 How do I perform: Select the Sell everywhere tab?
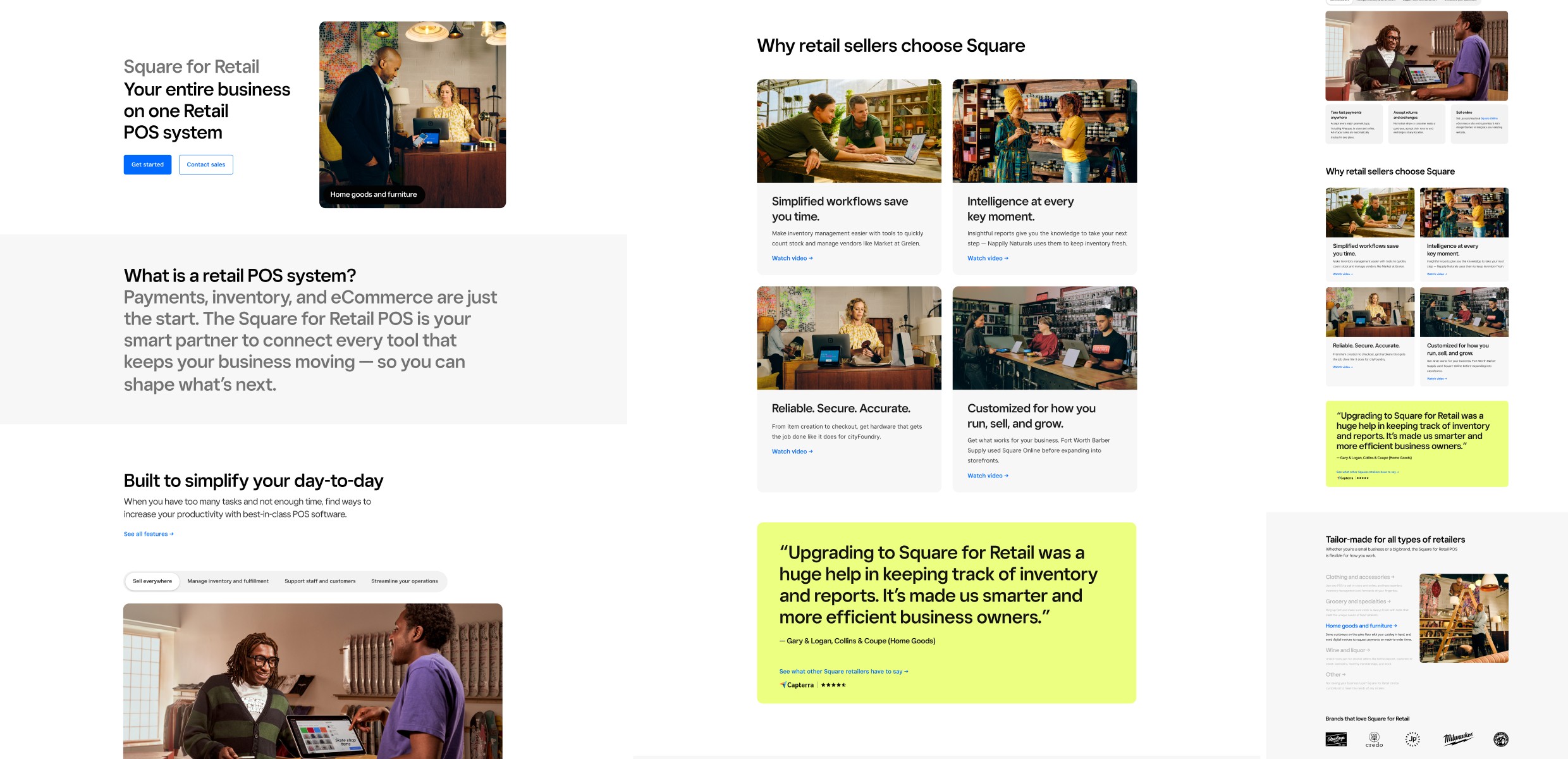click(152, 581)
